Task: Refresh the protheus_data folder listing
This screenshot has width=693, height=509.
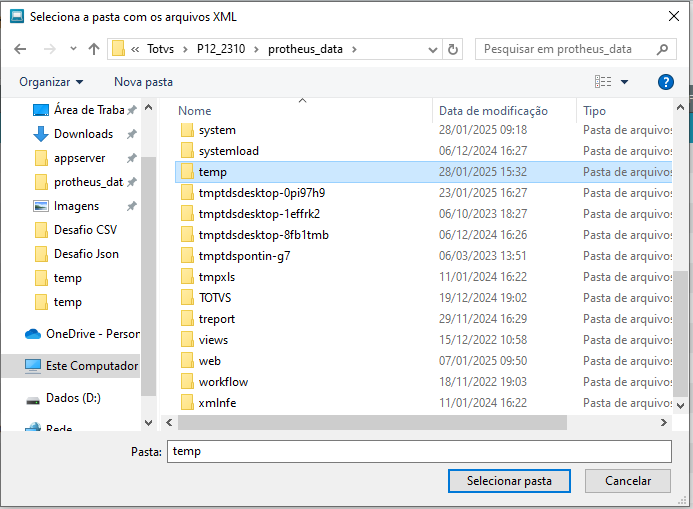Action: 453,49
